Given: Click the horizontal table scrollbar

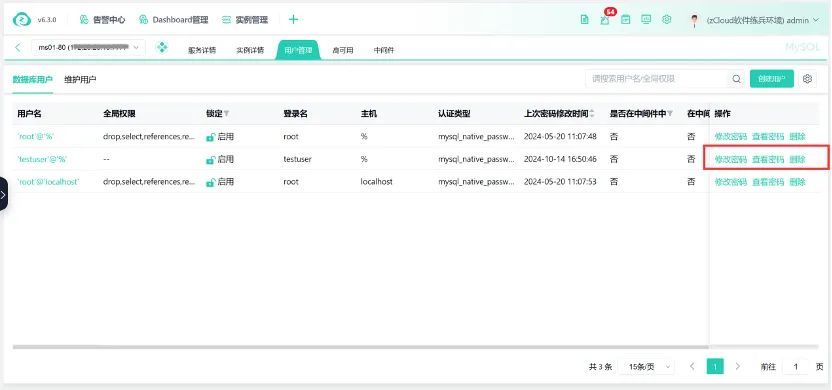Looking at the screenshot, I should tap(361, 347).
